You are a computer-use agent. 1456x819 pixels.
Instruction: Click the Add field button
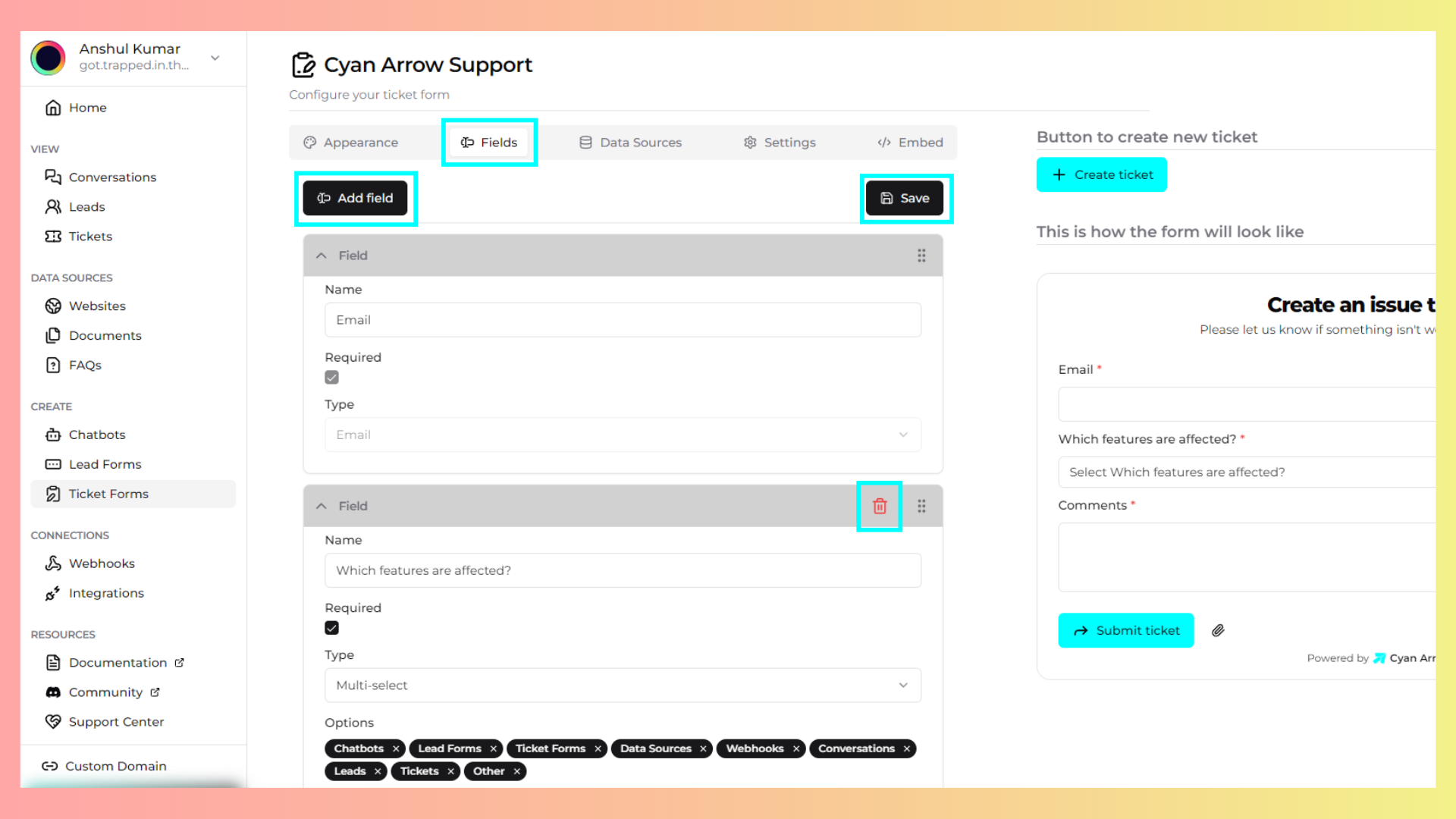355,198
